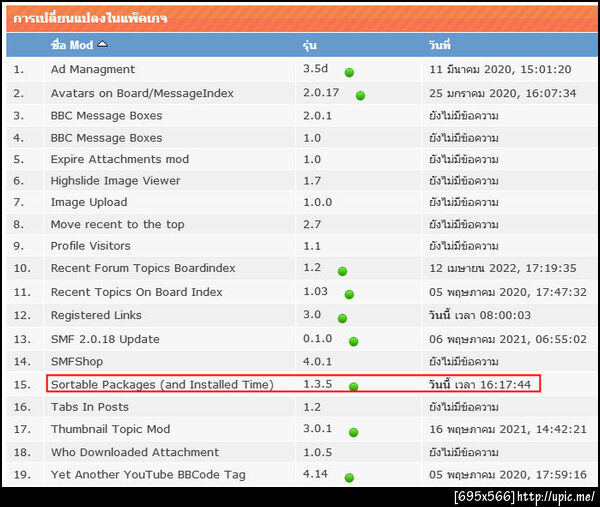Click green dot in Yet Another YouTube BBCode Tag row
The width and height of the screenshot is (600, 507).
349,478
